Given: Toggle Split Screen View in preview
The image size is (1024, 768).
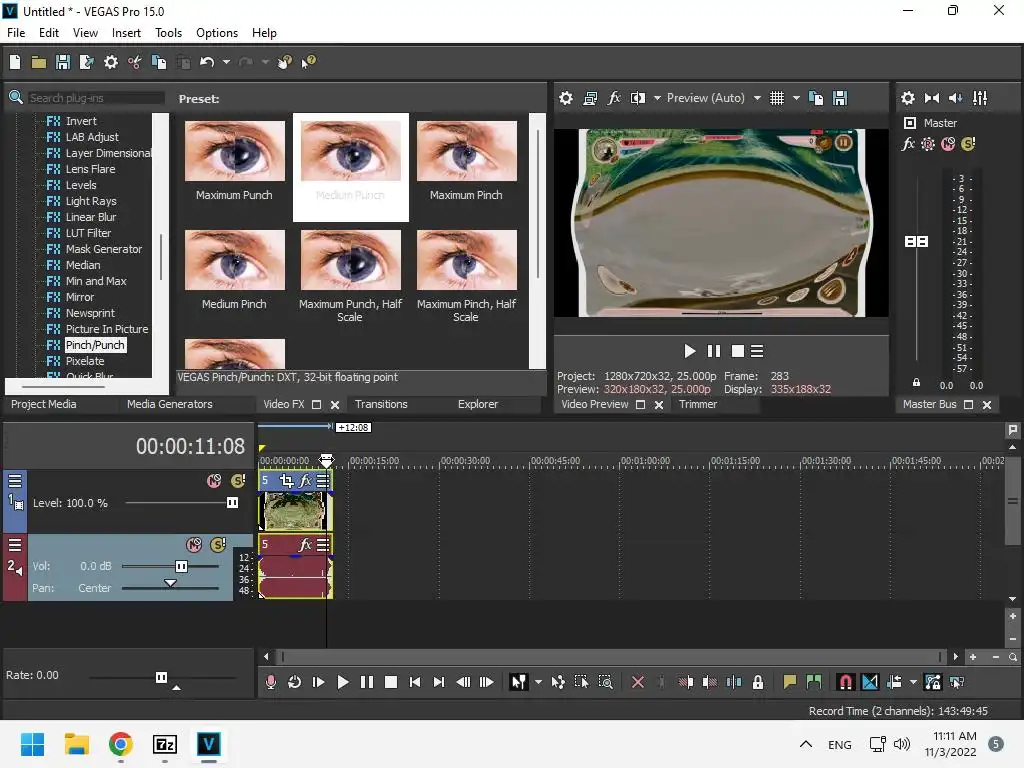Looking at the screenshot, I should [x=638, y=98].
